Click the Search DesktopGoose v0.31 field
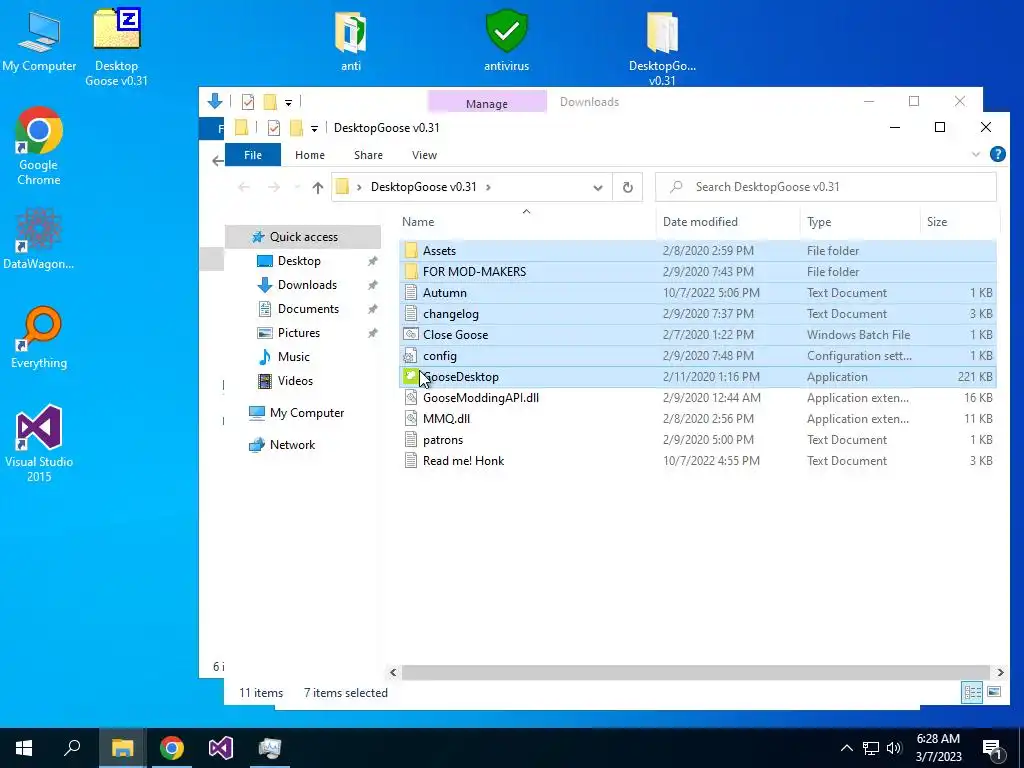Screen dimensions: 1024x768 click(825, 187)
